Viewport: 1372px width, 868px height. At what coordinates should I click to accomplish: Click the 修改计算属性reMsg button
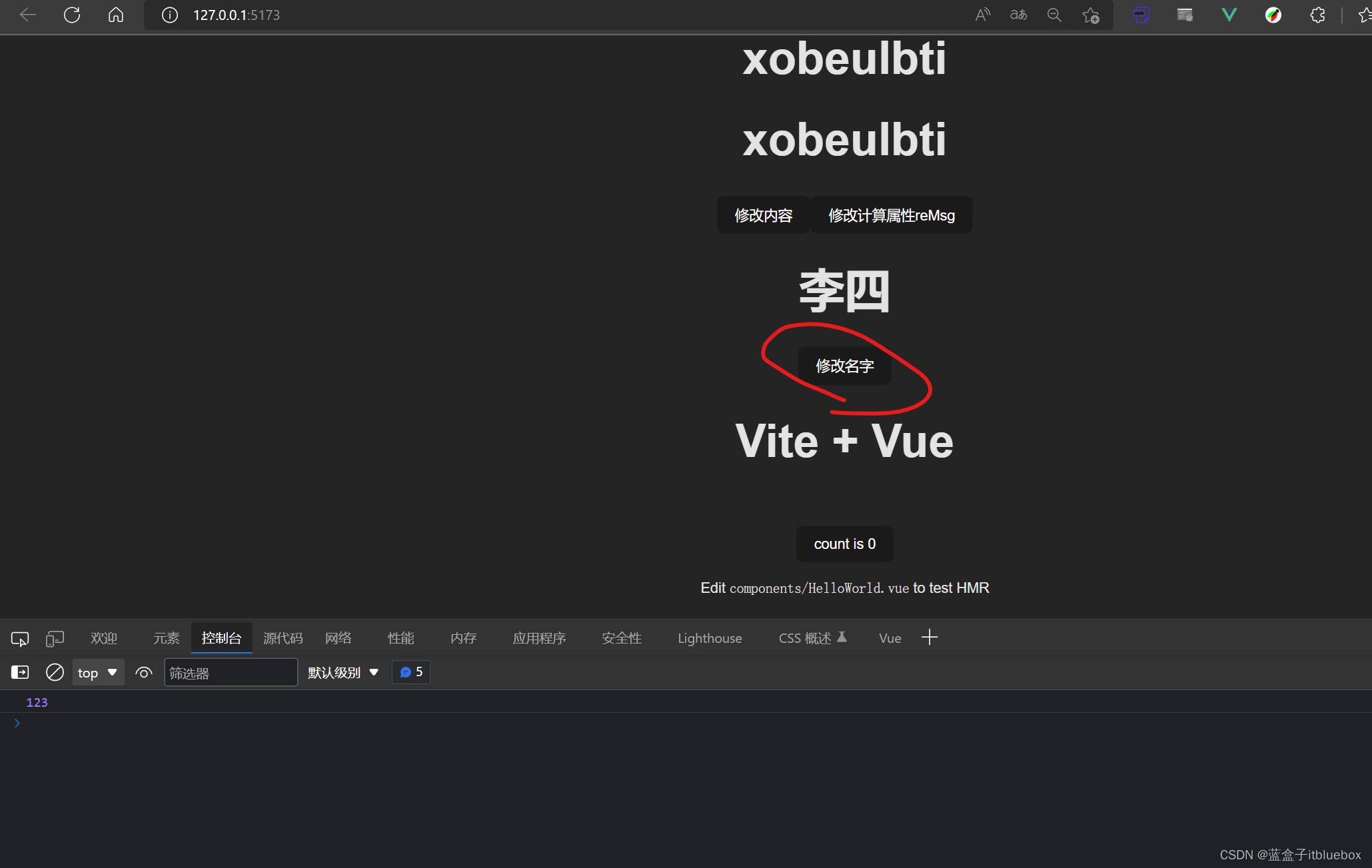pos(891,215)
